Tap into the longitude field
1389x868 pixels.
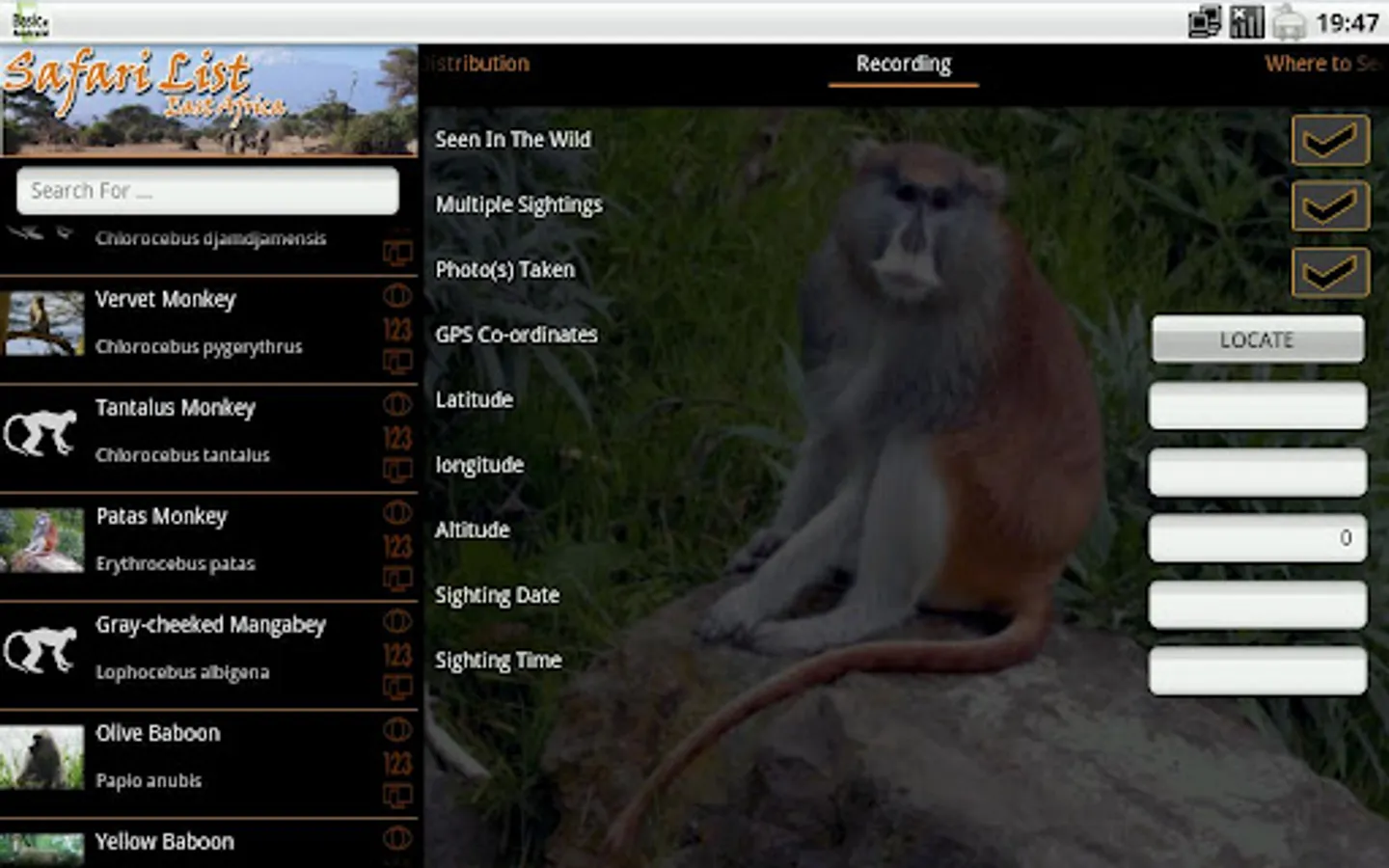(1258, 472)
